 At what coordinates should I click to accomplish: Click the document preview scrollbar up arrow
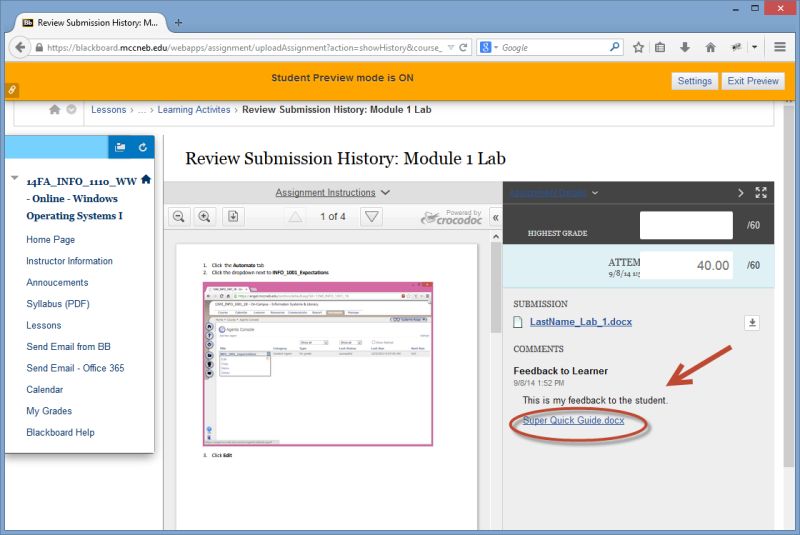[495, 237]
